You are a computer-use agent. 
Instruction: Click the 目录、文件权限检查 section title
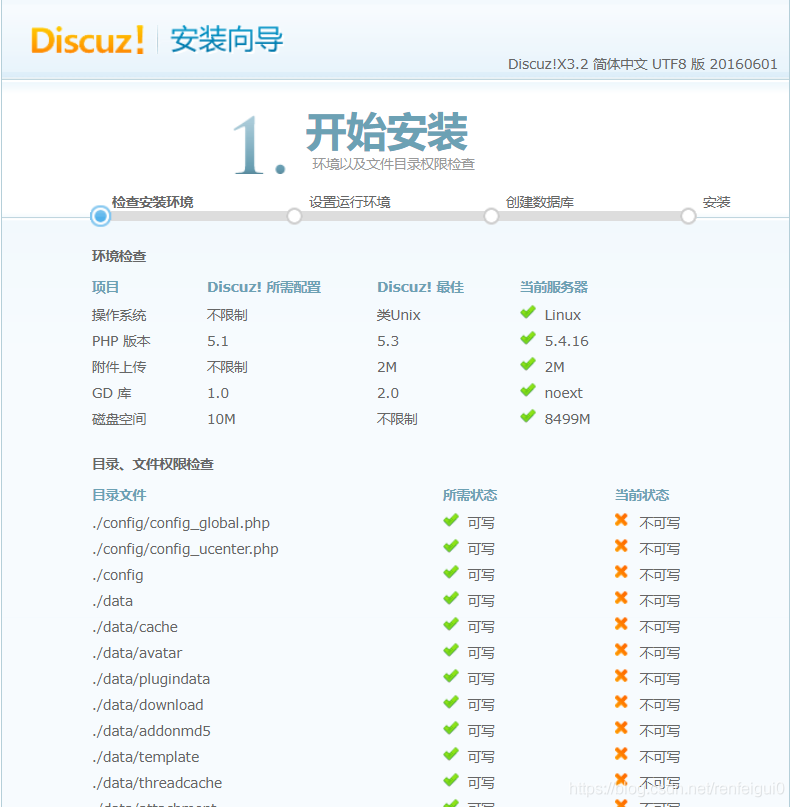click(153, 464)
